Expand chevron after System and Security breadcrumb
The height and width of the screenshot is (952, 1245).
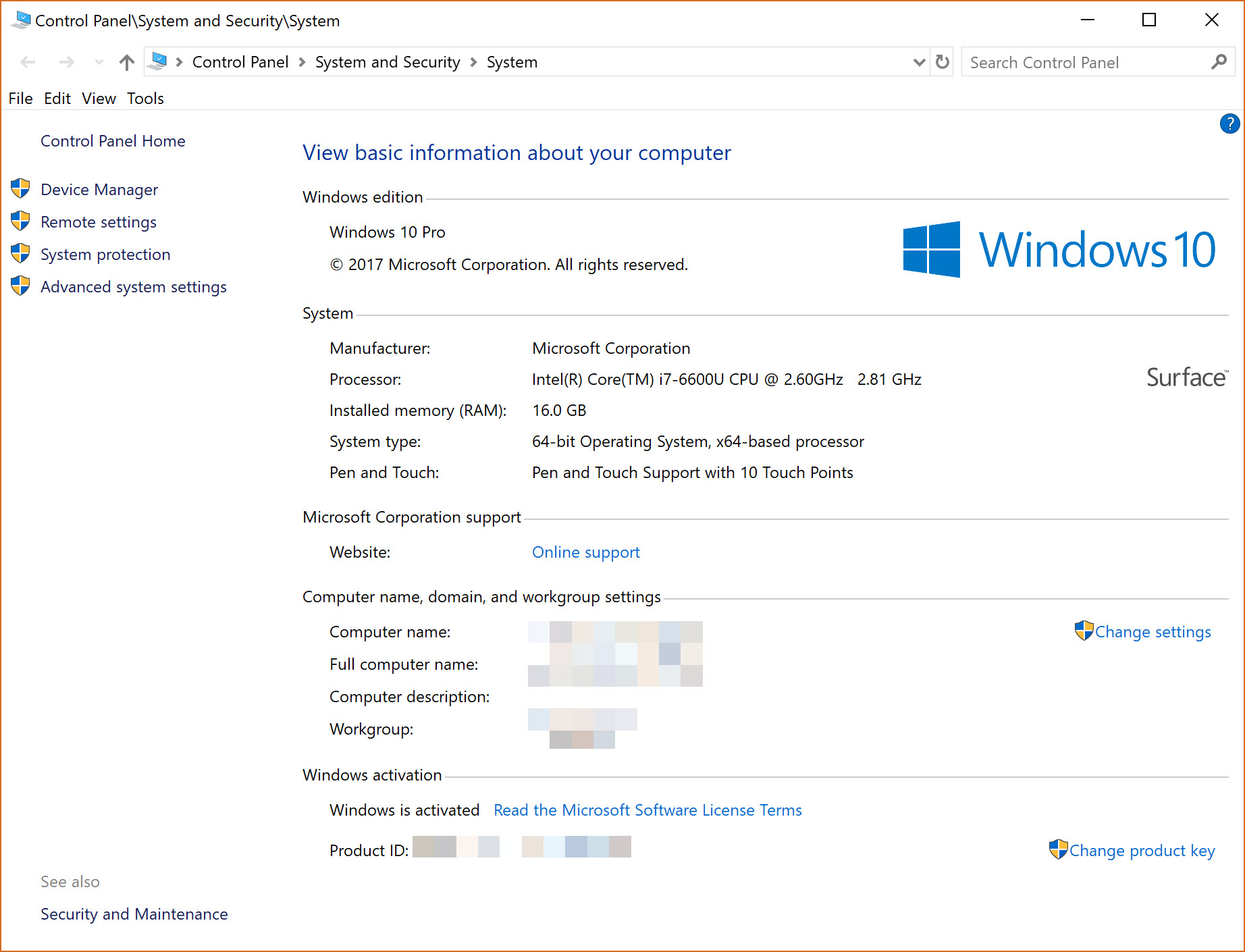click(473, 62)
